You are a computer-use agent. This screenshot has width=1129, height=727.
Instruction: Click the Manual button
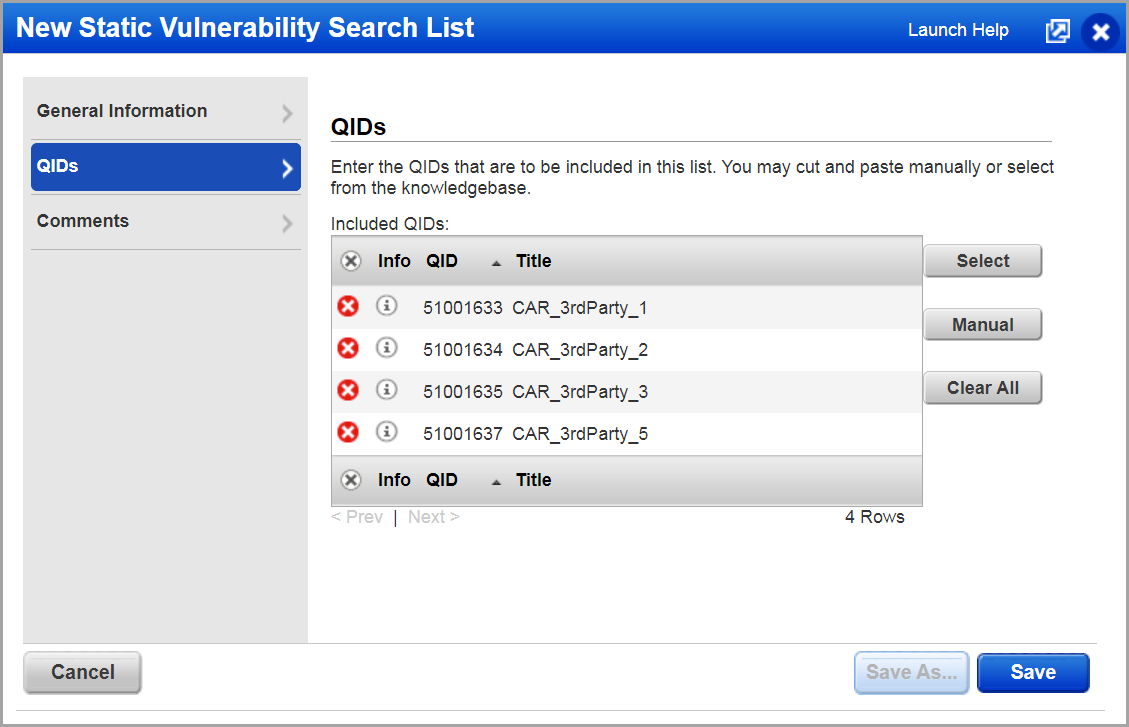coord(982,325)
